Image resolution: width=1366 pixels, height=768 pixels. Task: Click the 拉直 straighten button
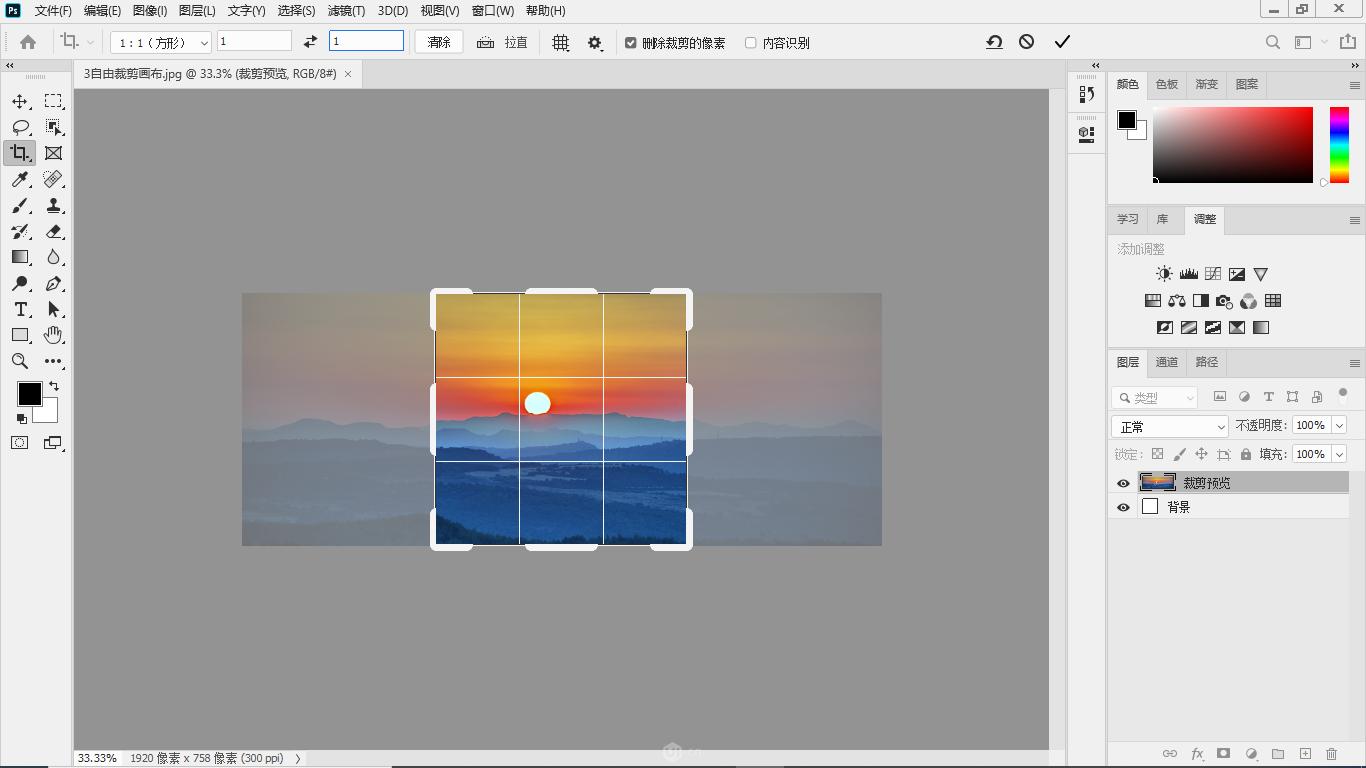pos(503,42)
